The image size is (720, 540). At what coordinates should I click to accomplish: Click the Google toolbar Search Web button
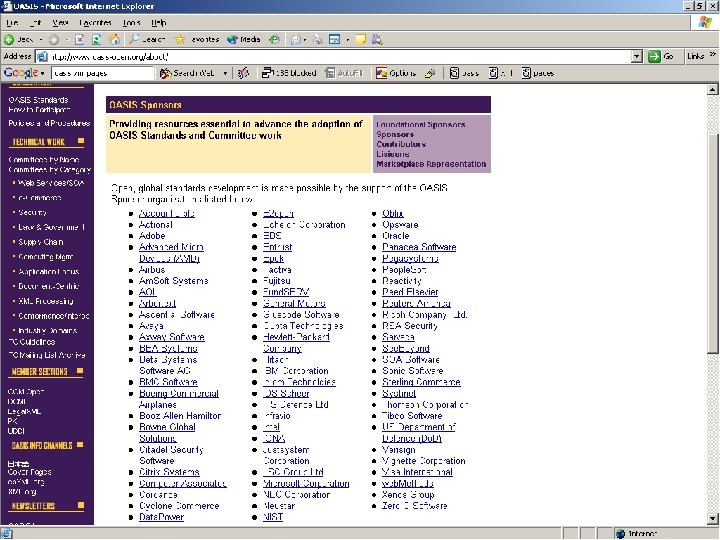coord(187,73)
